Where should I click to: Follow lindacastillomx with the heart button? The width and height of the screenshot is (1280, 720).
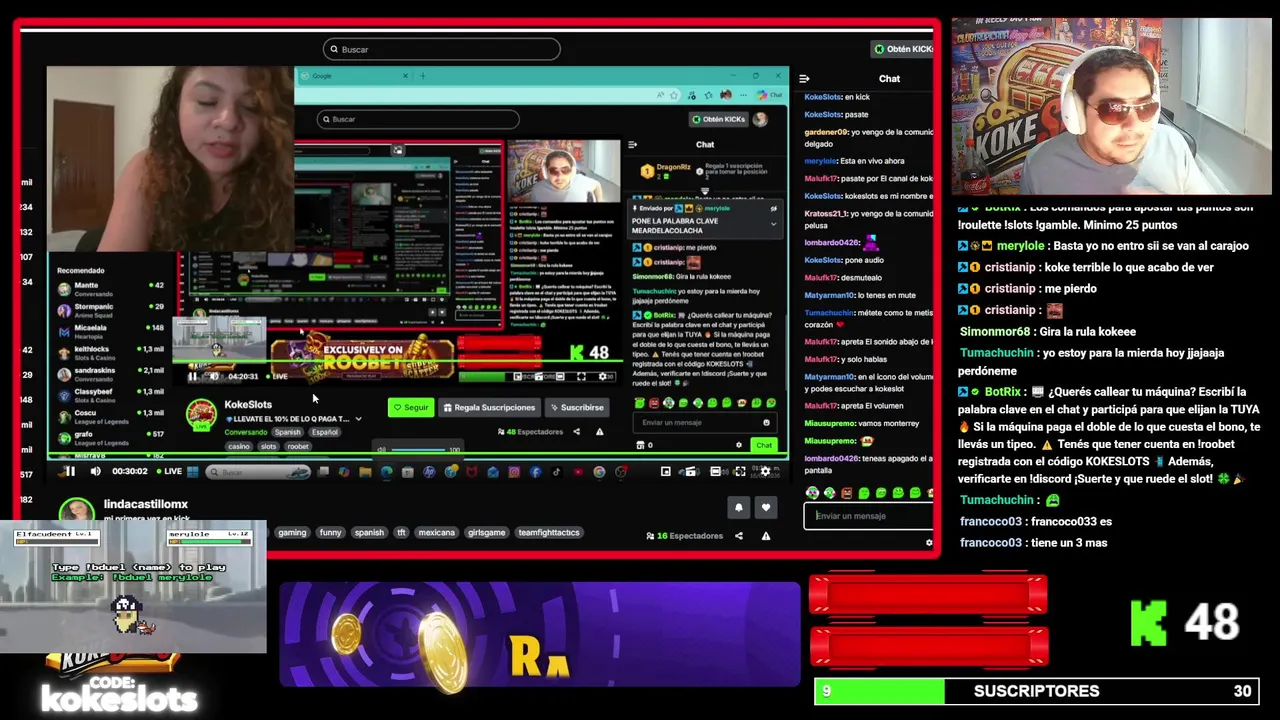click(766, 508)
